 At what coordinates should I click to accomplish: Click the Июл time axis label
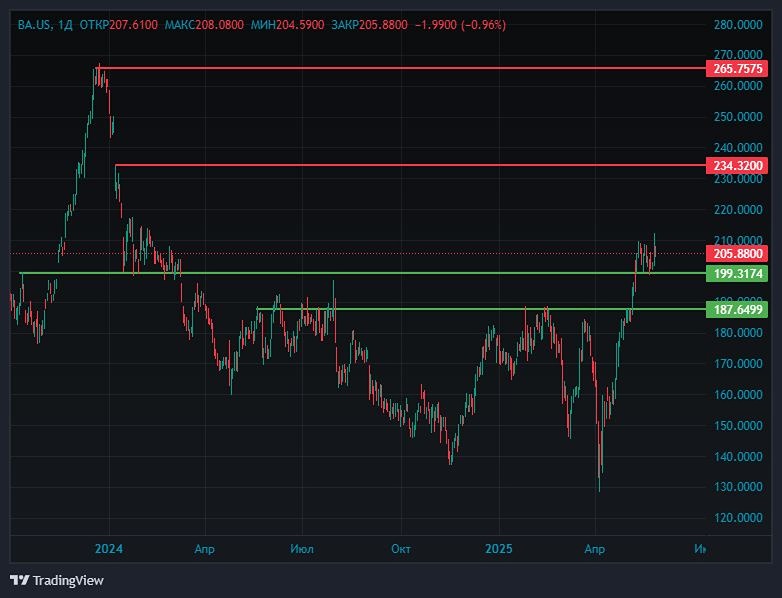tap(302, 549)
